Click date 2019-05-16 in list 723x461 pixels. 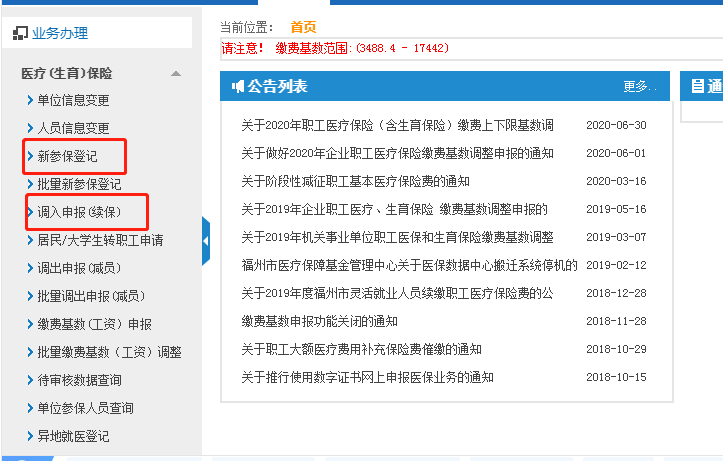tap(616, 209)
